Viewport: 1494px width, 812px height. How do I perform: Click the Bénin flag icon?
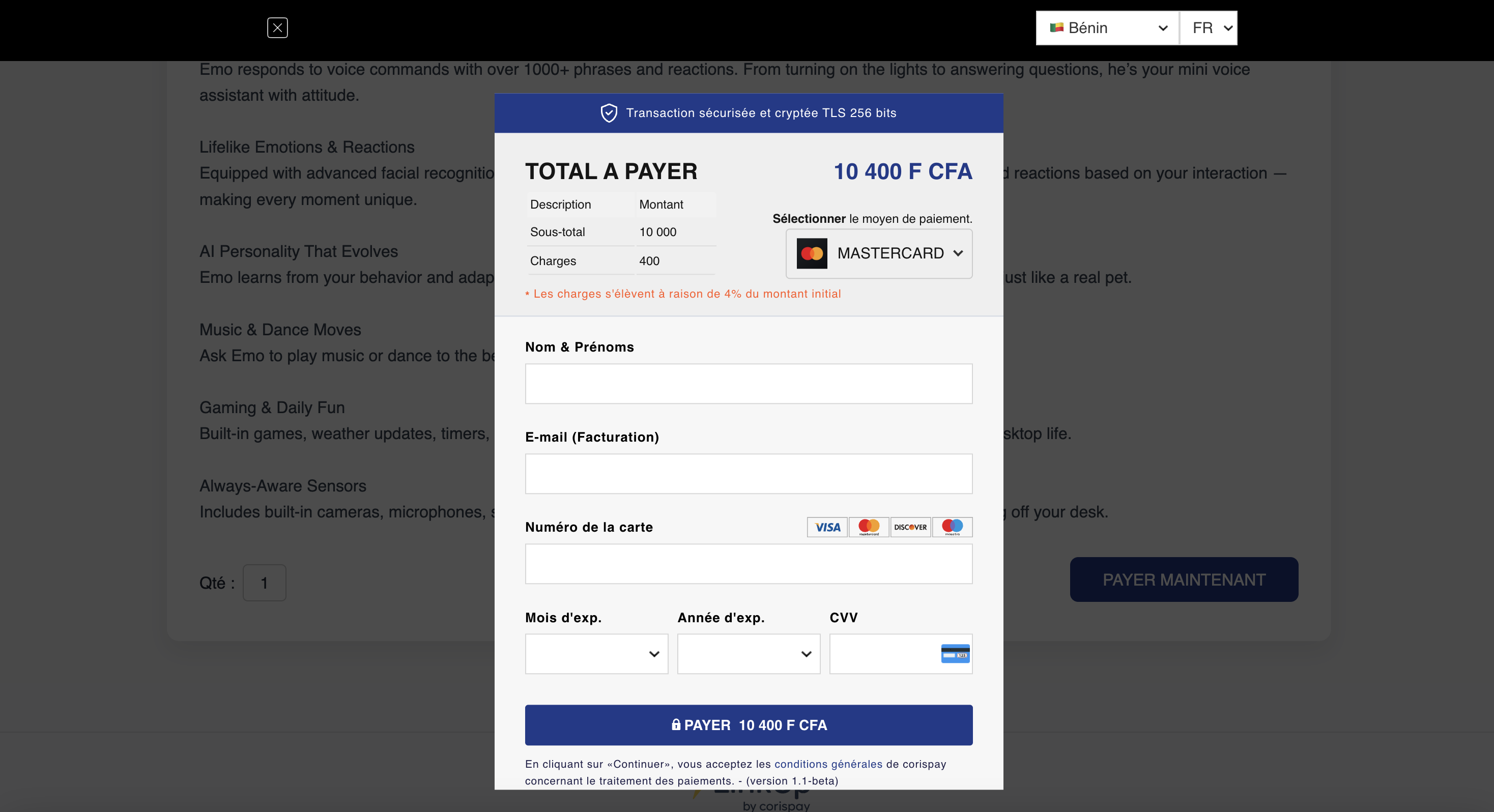1058,27
